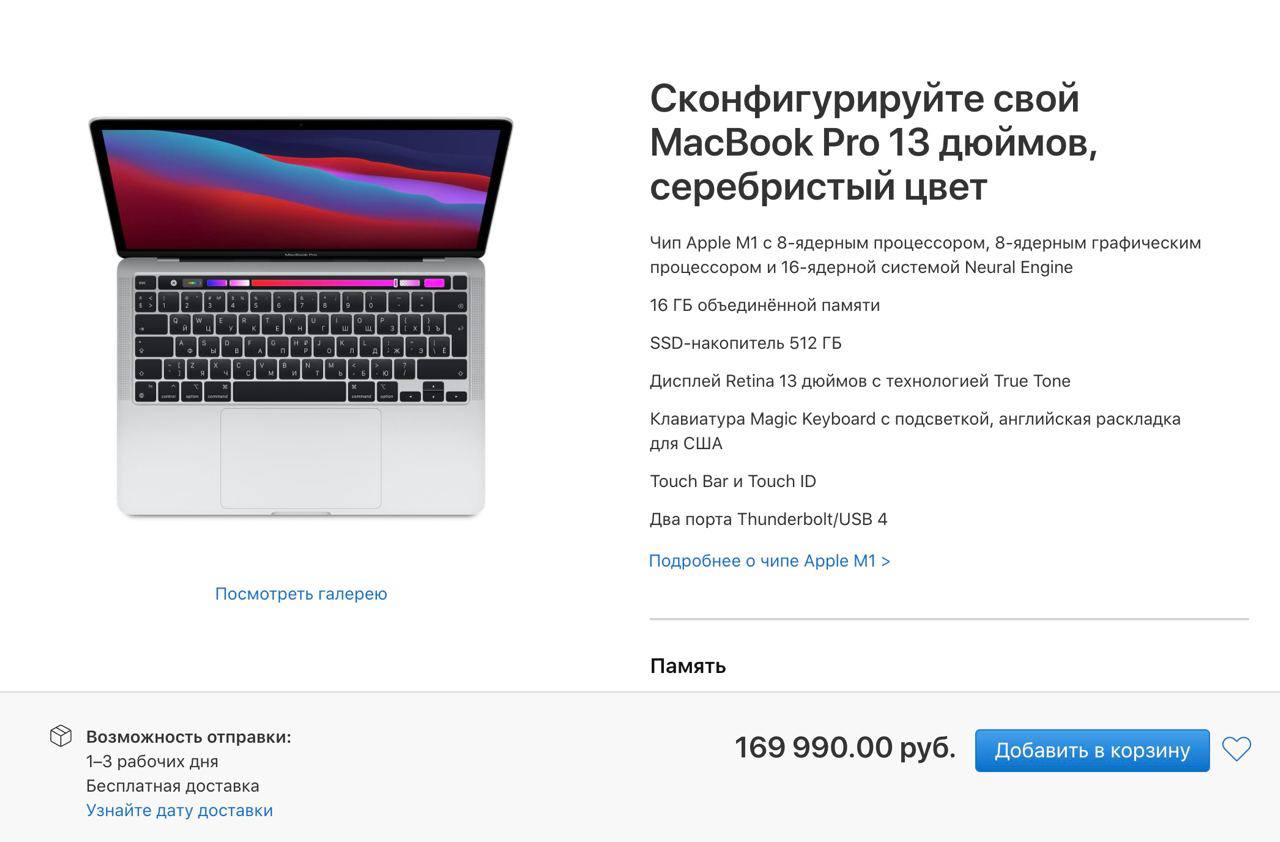Open the Подробнее о чипе Apple M1 link
The width and height of the screenshot is (1280, 842).
tap(769, 561)
